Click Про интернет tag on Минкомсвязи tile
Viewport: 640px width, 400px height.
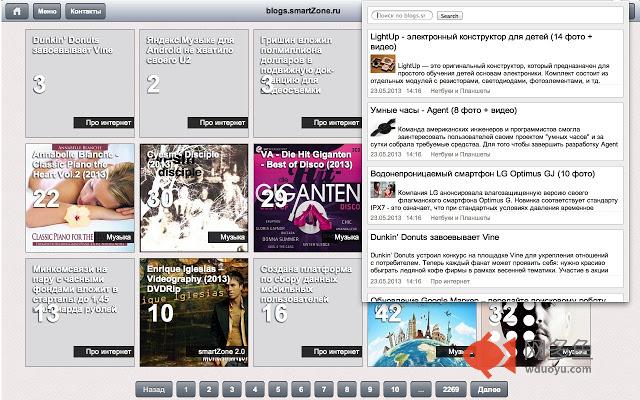104,351
